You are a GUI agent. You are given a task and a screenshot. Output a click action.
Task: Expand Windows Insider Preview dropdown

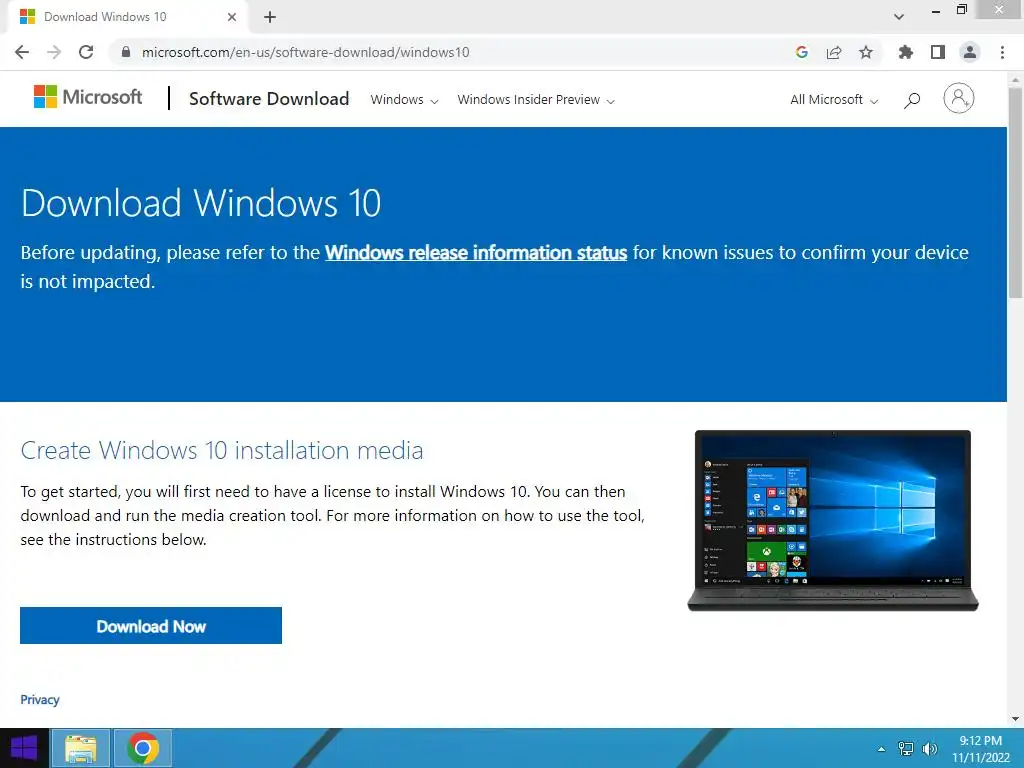[x=536, y=100]
